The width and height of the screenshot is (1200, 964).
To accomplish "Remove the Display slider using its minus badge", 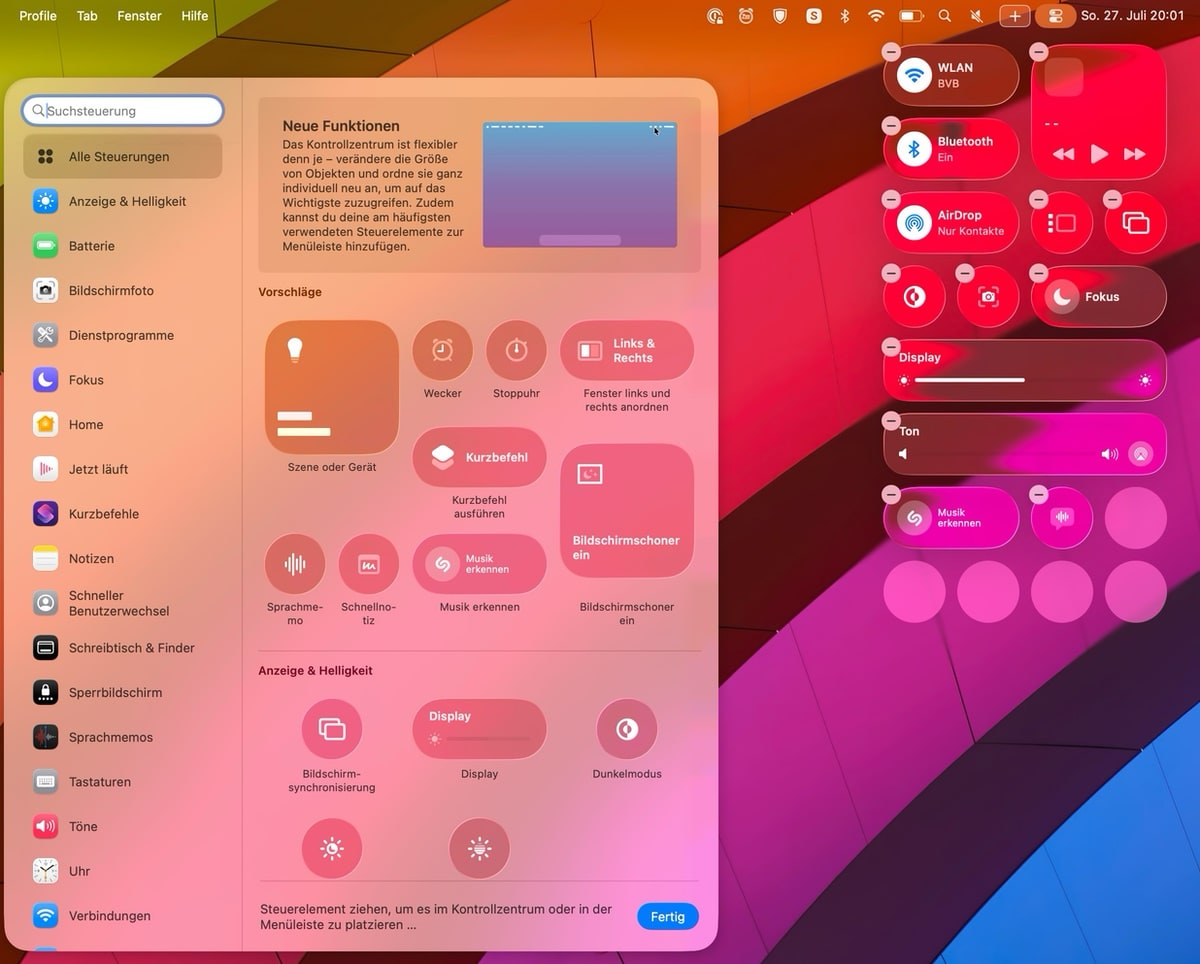I will pos(890,347).
